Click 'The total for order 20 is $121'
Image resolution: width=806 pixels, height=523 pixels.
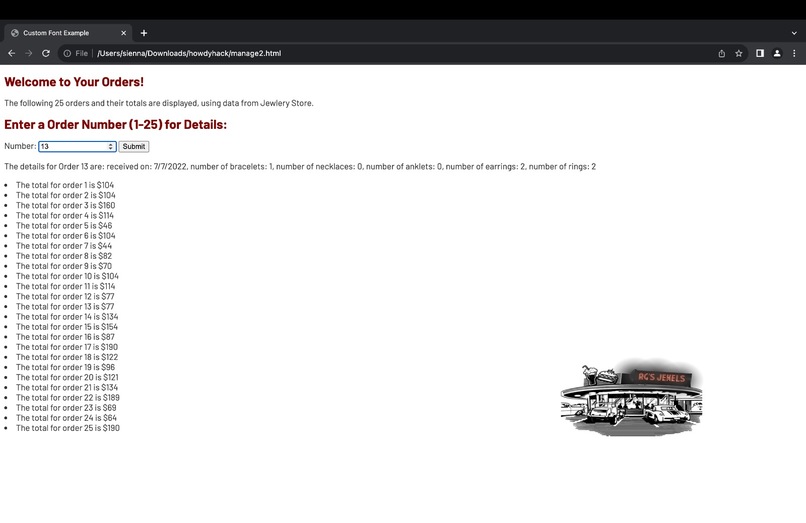[x=67, y=377]
